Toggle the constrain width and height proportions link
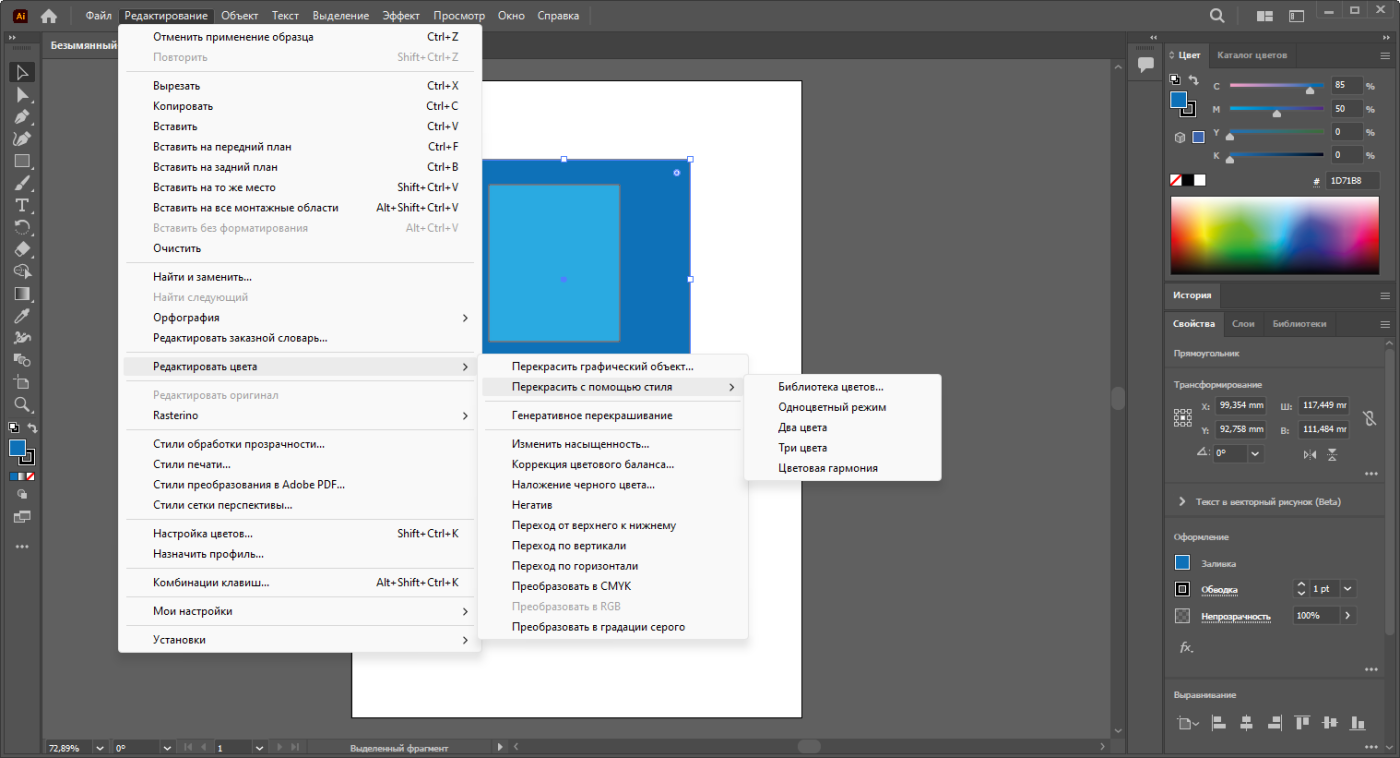The image size is (1400, 758). click(x=1369, y=418)
